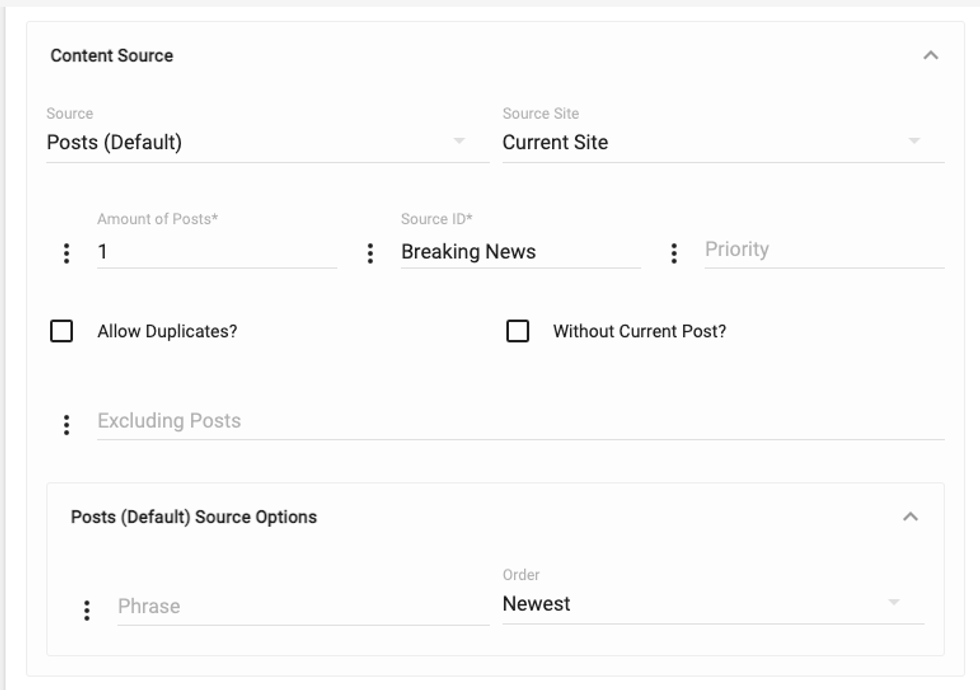This screenshot has height=690, width=980.
Task: Open the three-dot menu beside Priority field
Action: coord(674,253)
